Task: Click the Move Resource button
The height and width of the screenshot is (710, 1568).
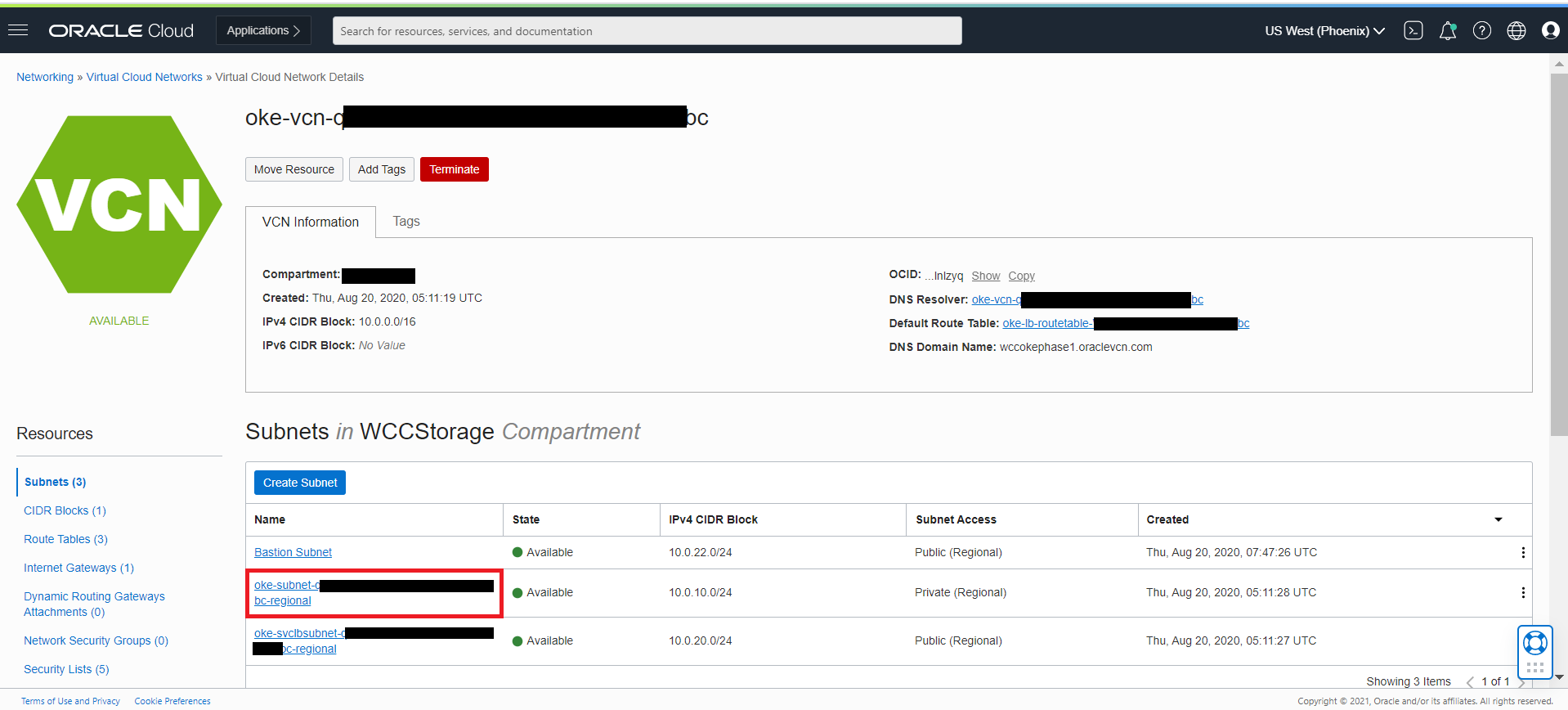Action: coord(294,169)
